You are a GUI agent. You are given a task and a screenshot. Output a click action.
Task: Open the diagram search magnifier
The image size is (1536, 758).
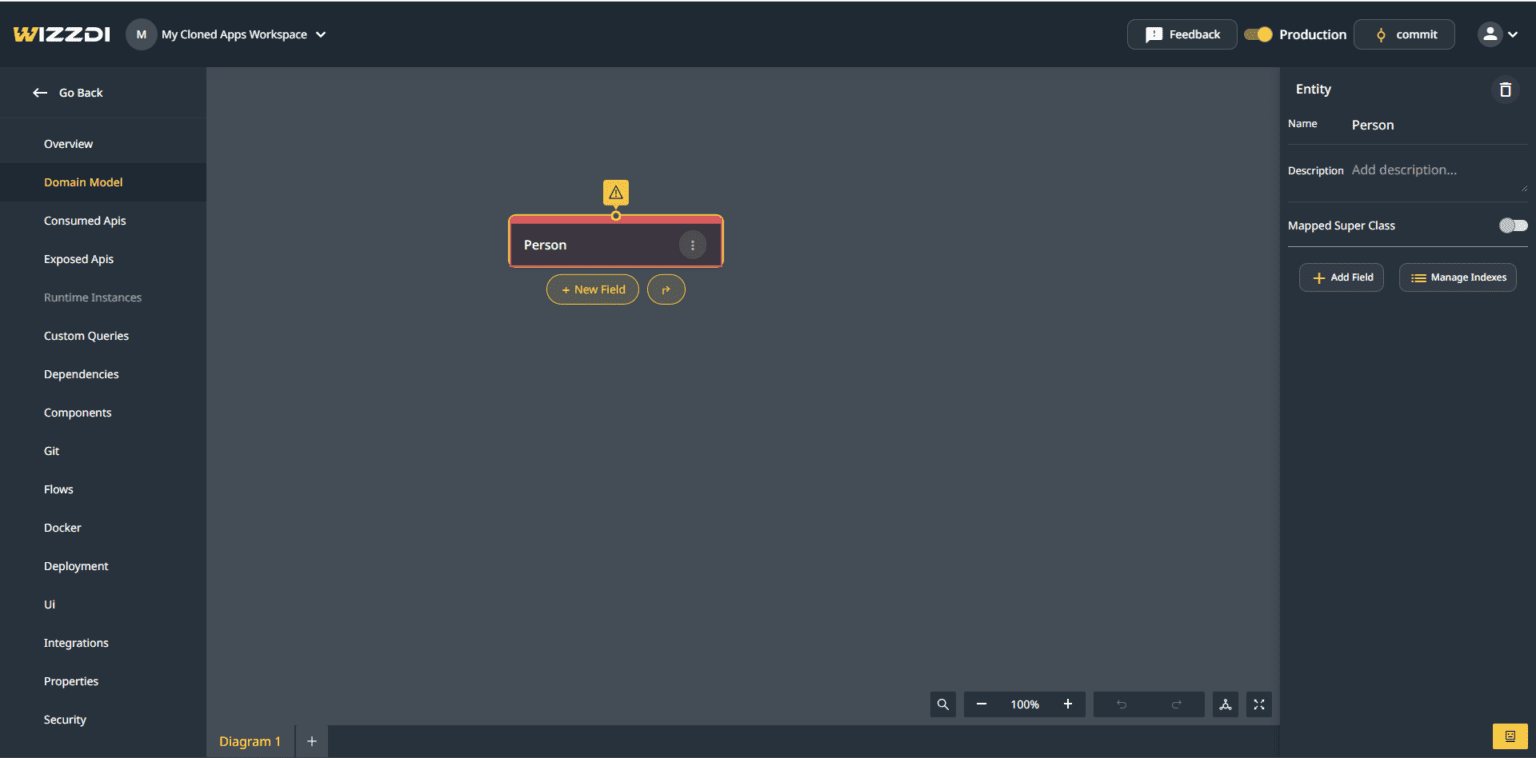pos(943,704)
